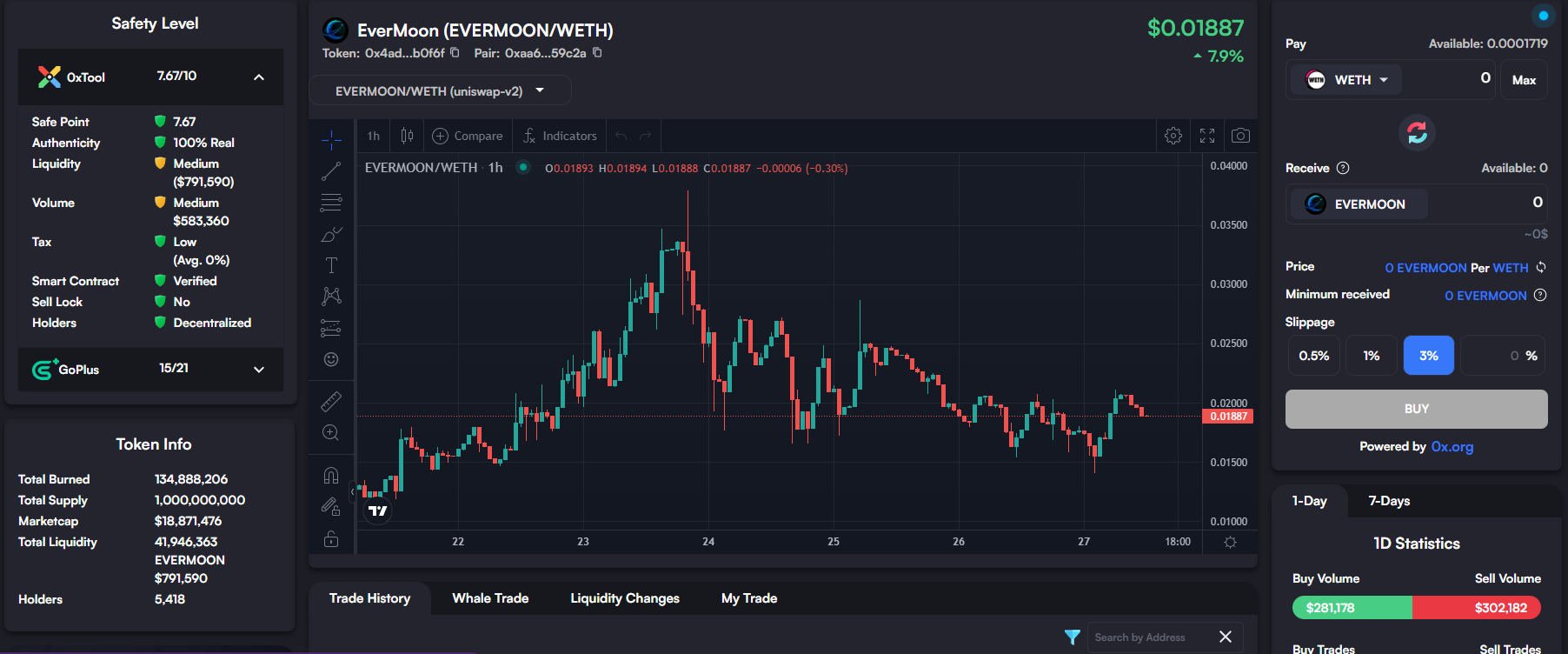Toggle stay in drawing mode
The height and width of the screenshot is (654, 1568).
(331, 506)
